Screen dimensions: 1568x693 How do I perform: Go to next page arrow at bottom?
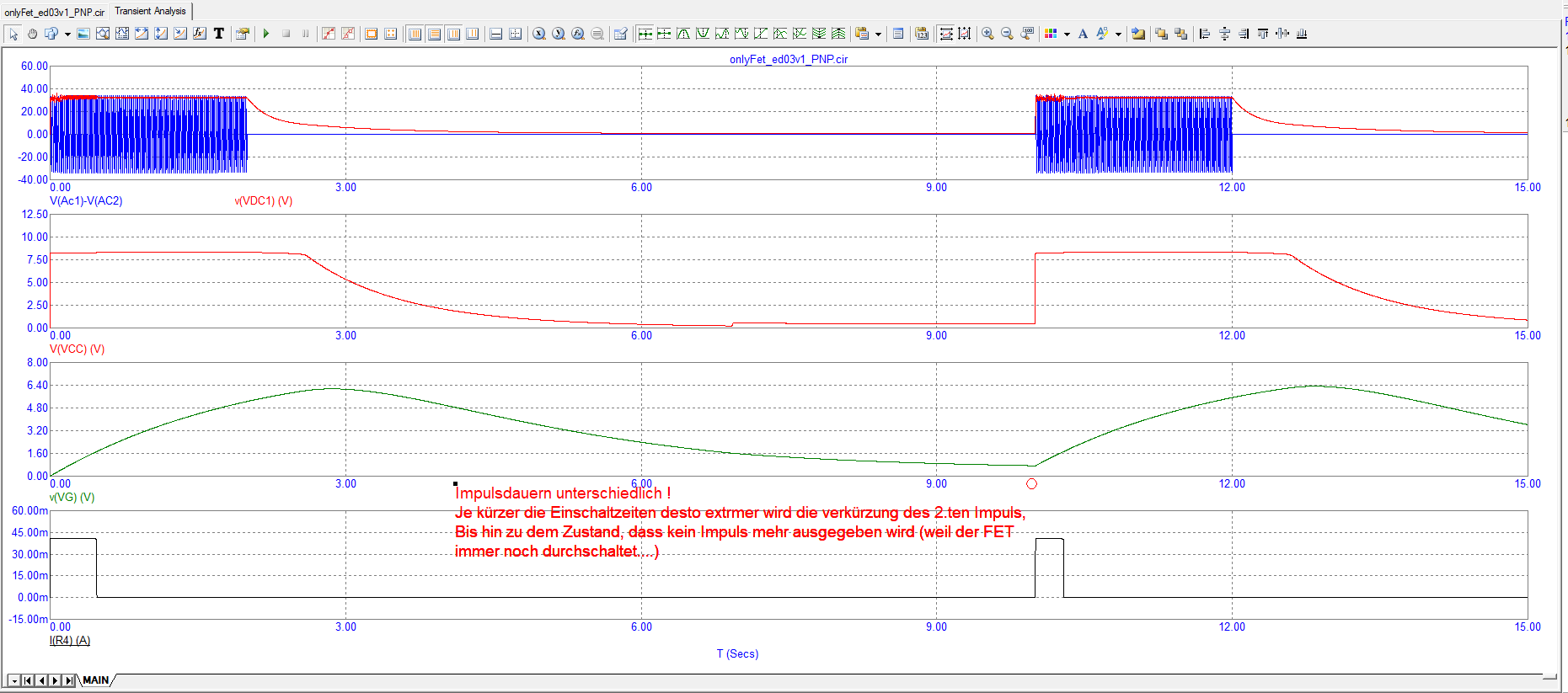[x=55, y=680]
